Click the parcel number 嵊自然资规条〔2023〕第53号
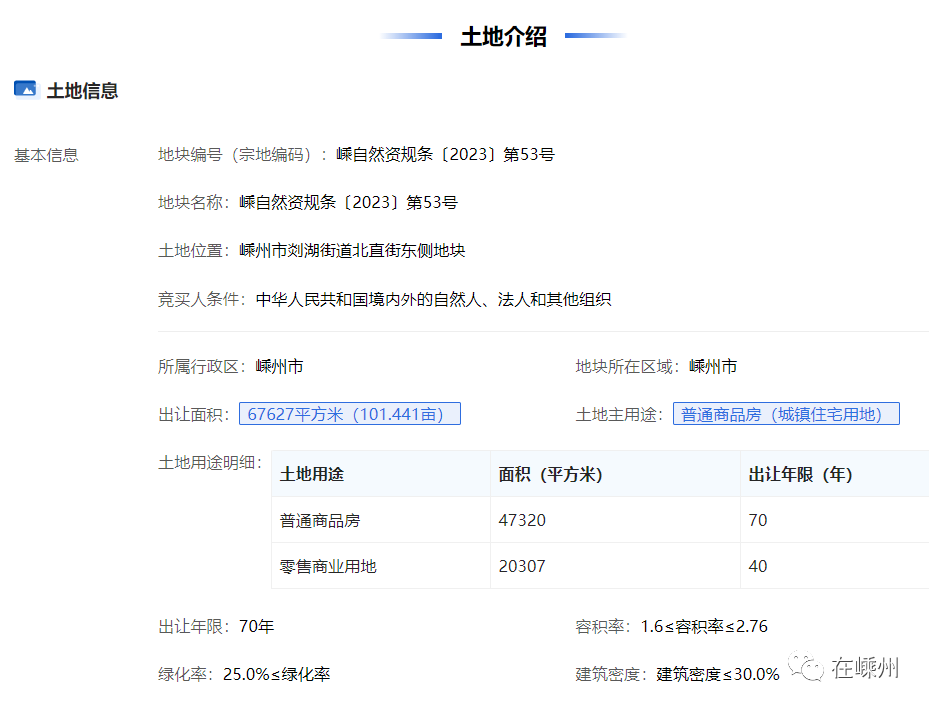Screen dimensions: 929x708 click(445, 154)
